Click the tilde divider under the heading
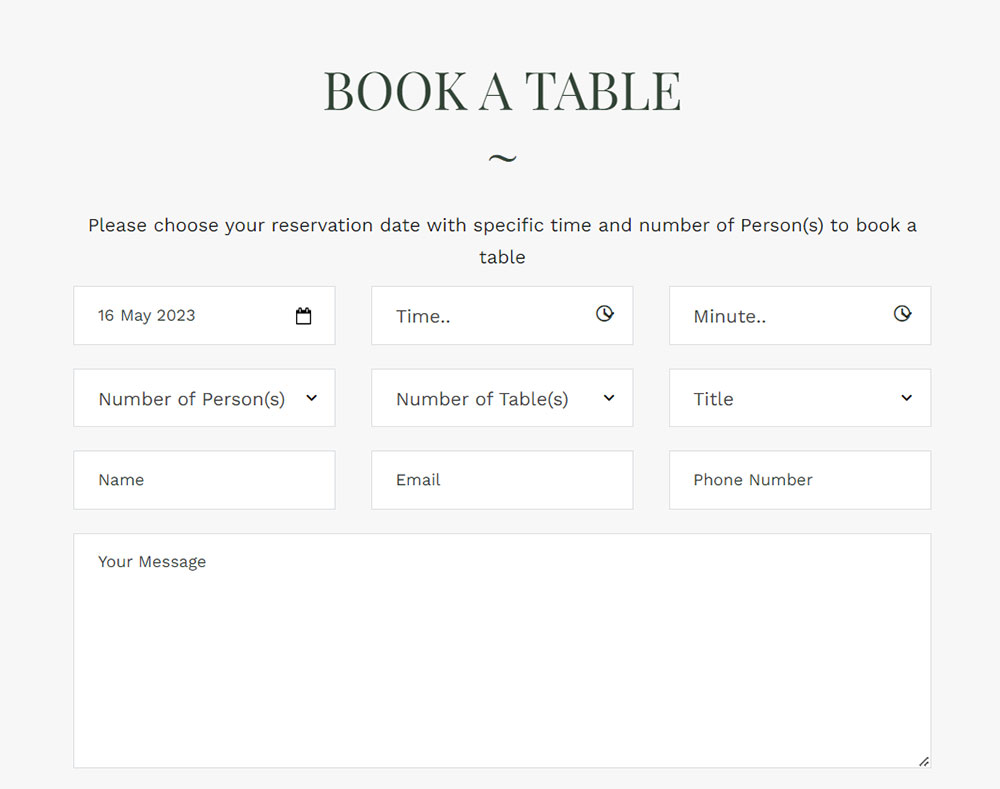The image size is (1000, 789). coord(502,158)
